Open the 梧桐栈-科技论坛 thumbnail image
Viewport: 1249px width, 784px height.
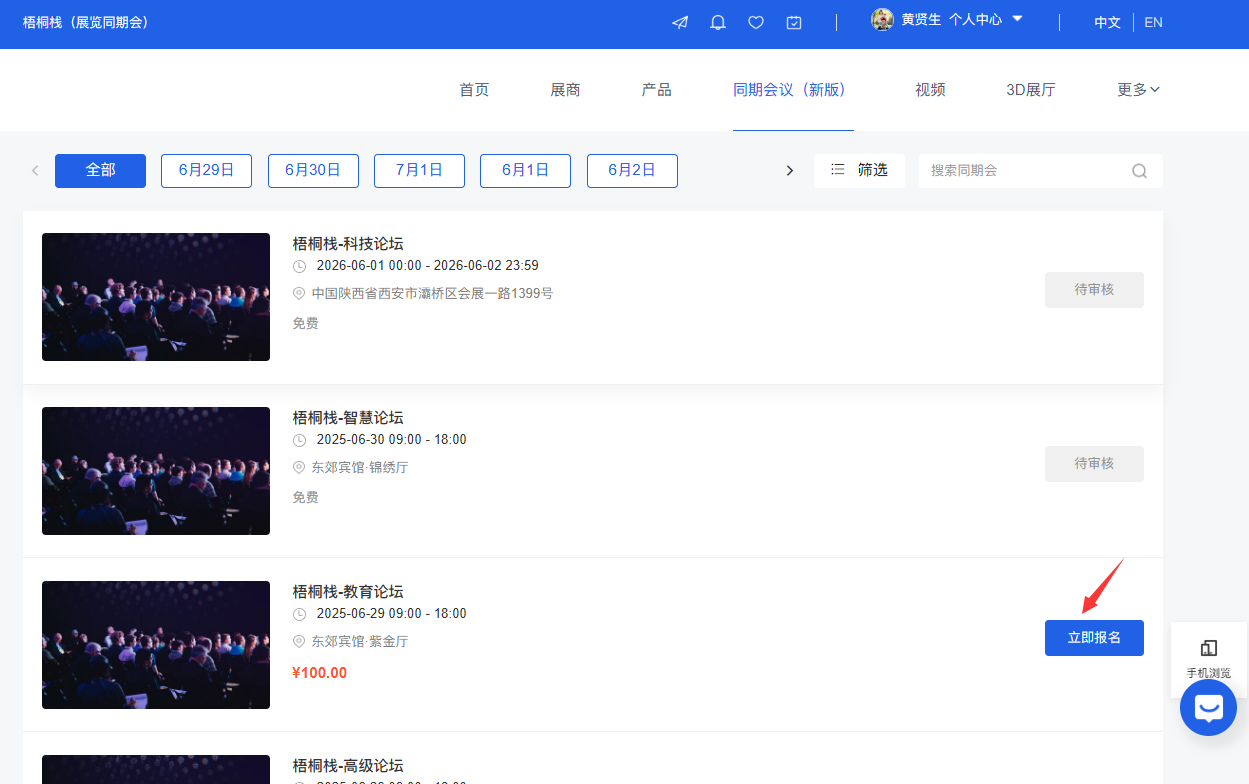pyautogui.click(x=156, y=297)
